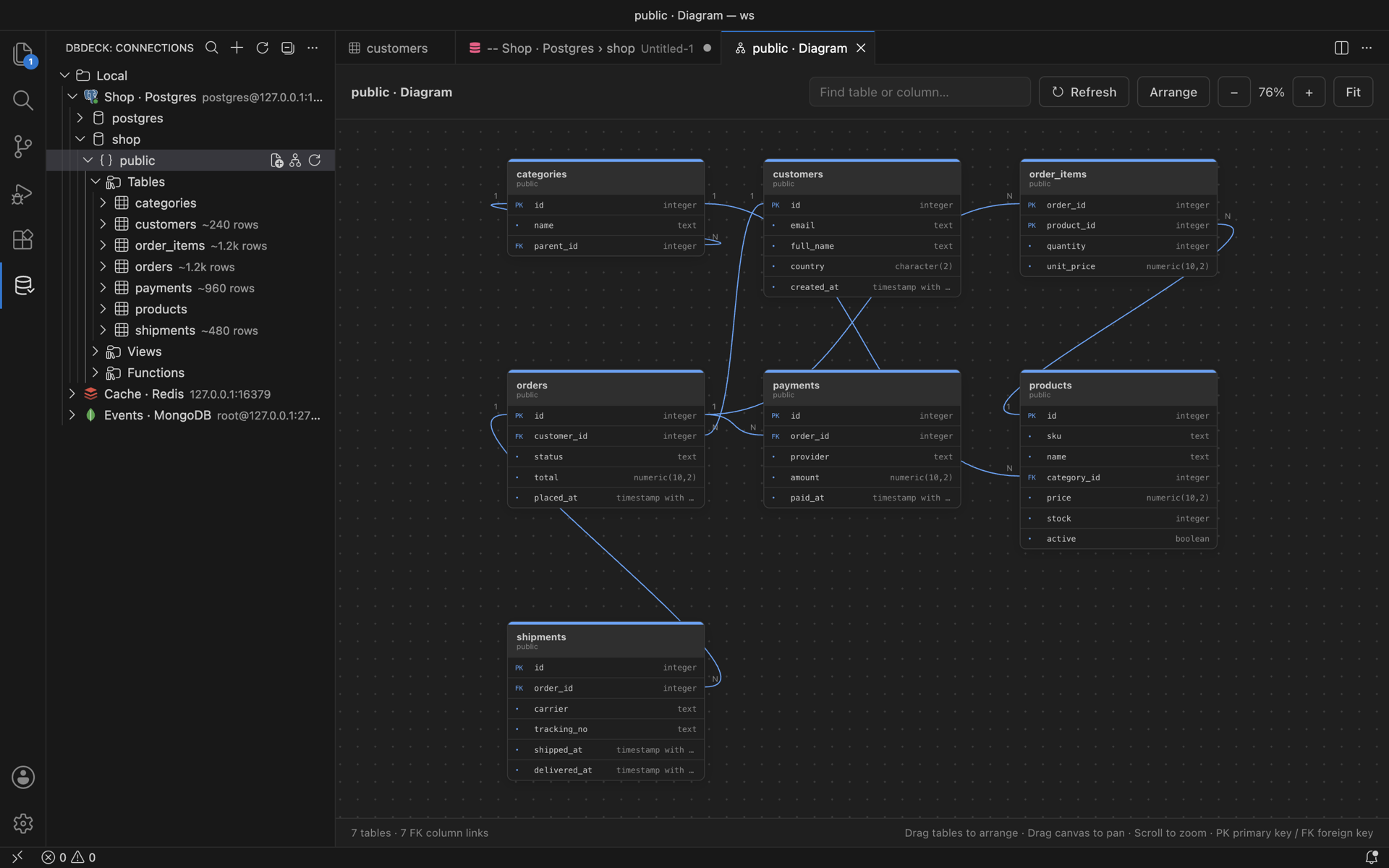Click new query icon on public schema row
The height and width of the screenshot is (868, 1389).
coord(276,161)
